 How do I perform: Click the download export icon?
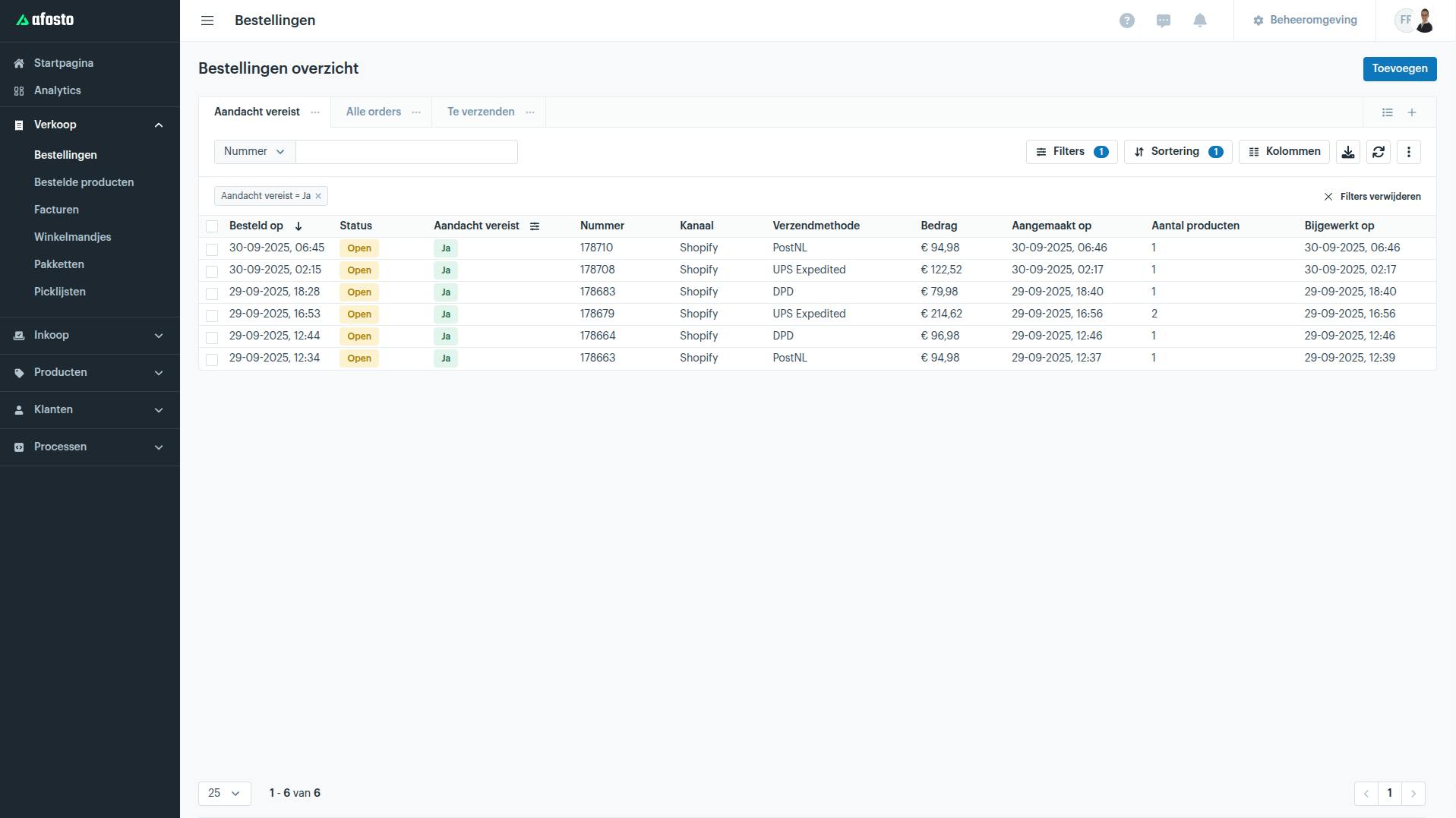[1348, 152]
